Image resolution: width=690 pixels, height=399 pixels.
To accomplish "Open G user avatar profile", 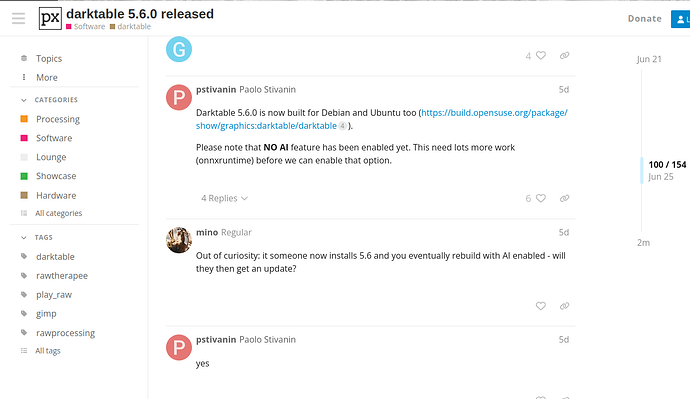I will pyautogui.click(x=179, y=49).
